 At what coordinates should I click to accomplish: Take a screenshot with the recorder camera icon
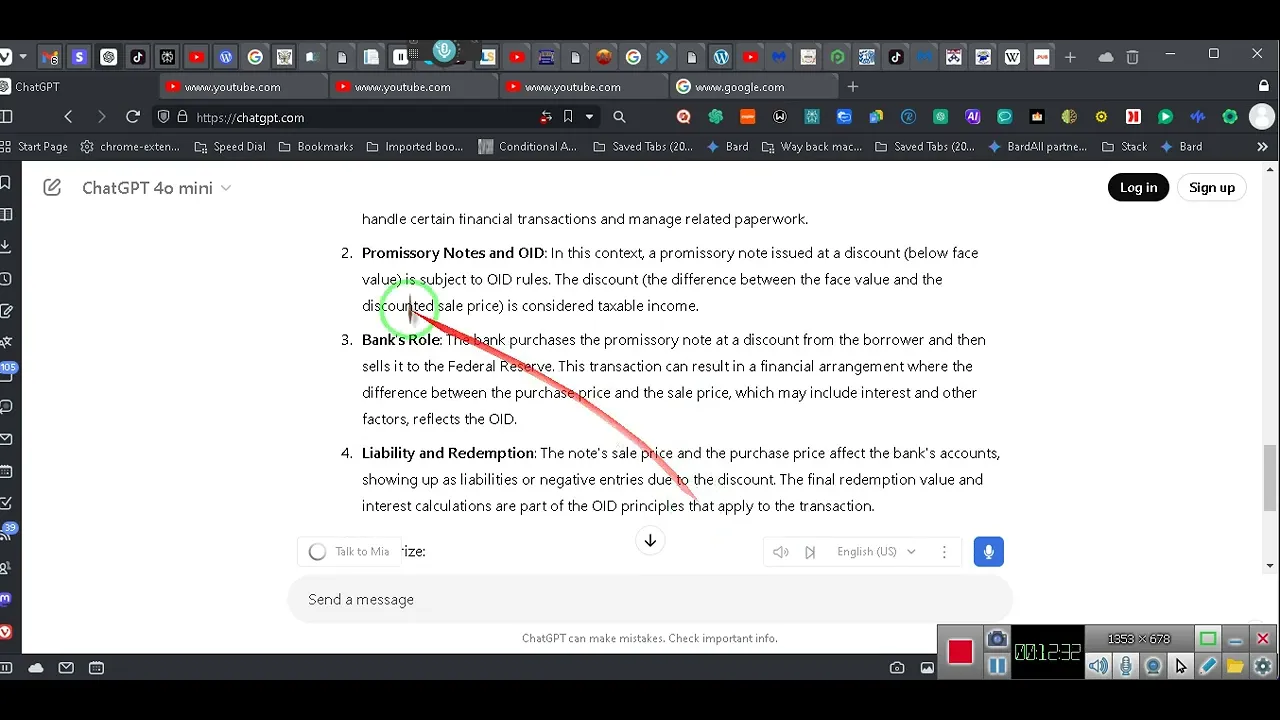[x=997, y=639]
